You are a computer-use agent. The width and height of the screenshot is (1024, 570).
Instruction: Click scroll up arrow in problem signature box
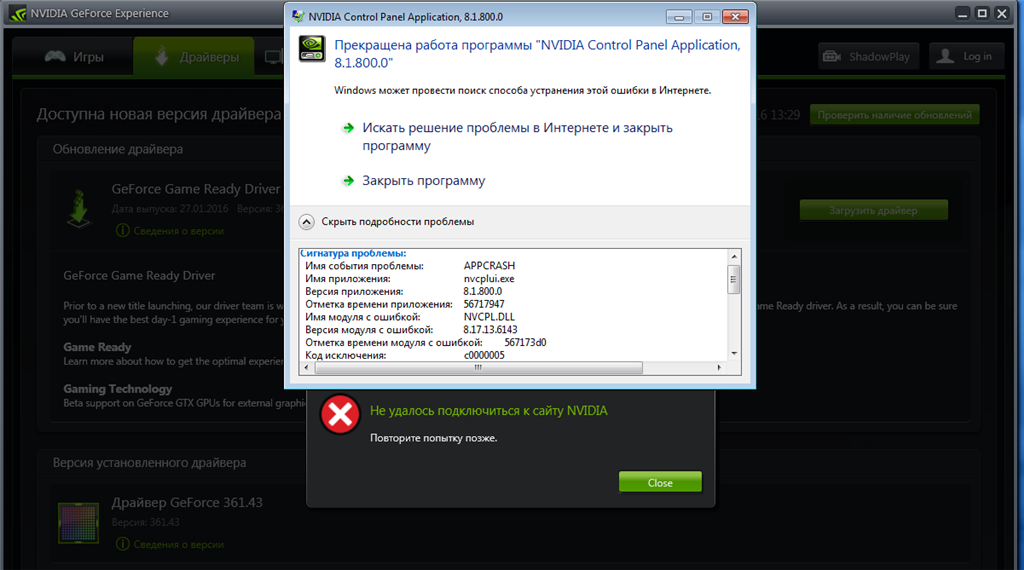pos(734,257)
